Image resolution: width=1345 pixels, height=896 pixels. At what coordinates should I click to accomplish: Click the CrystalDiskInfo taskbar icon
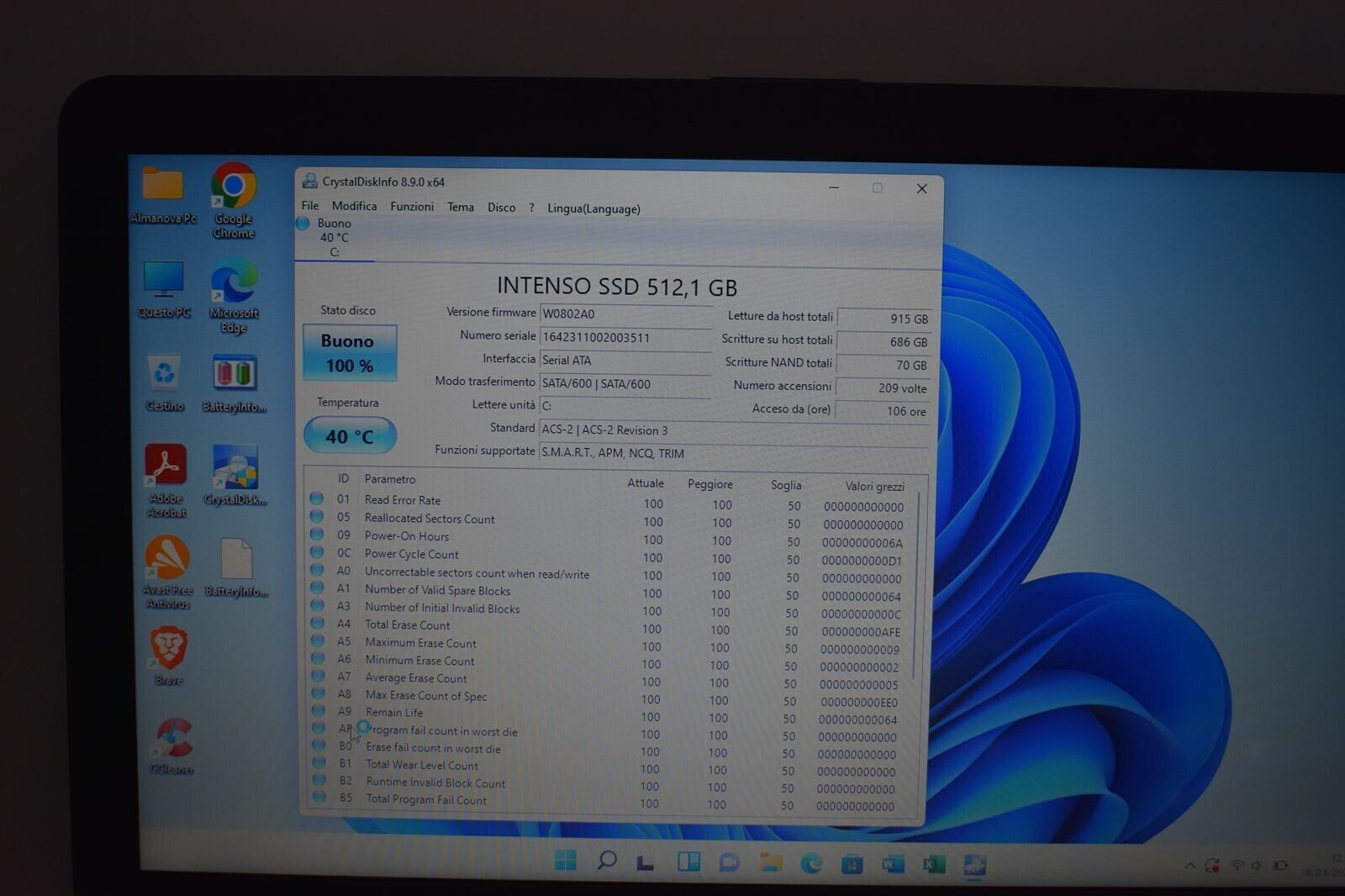tap(975, 864)
